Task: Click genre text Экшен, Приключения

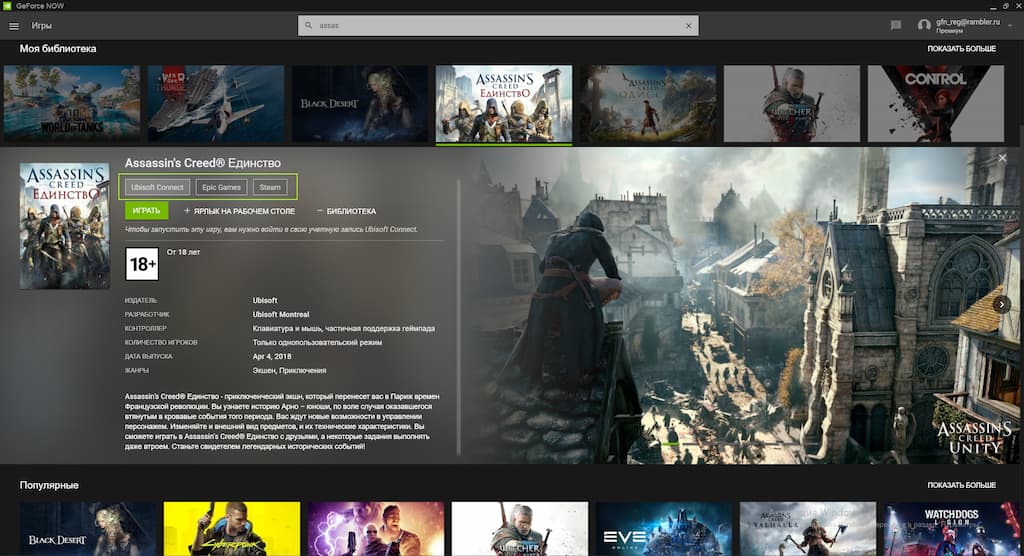Action: pyautogui.click(x=289, y=370)
